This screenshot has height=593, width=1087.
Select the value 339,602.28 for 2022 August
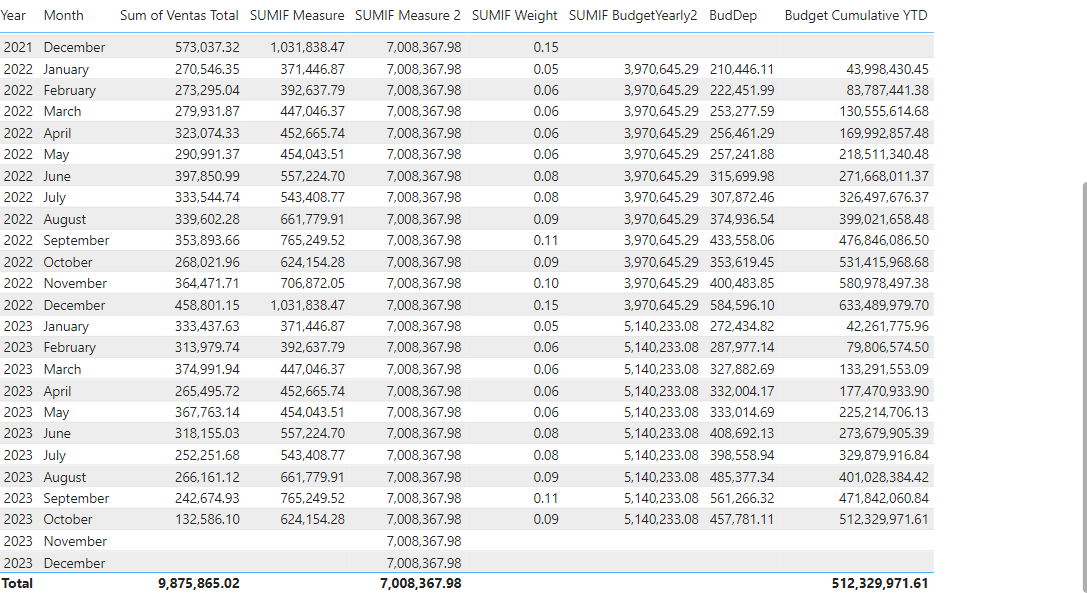tap(207, 219)
